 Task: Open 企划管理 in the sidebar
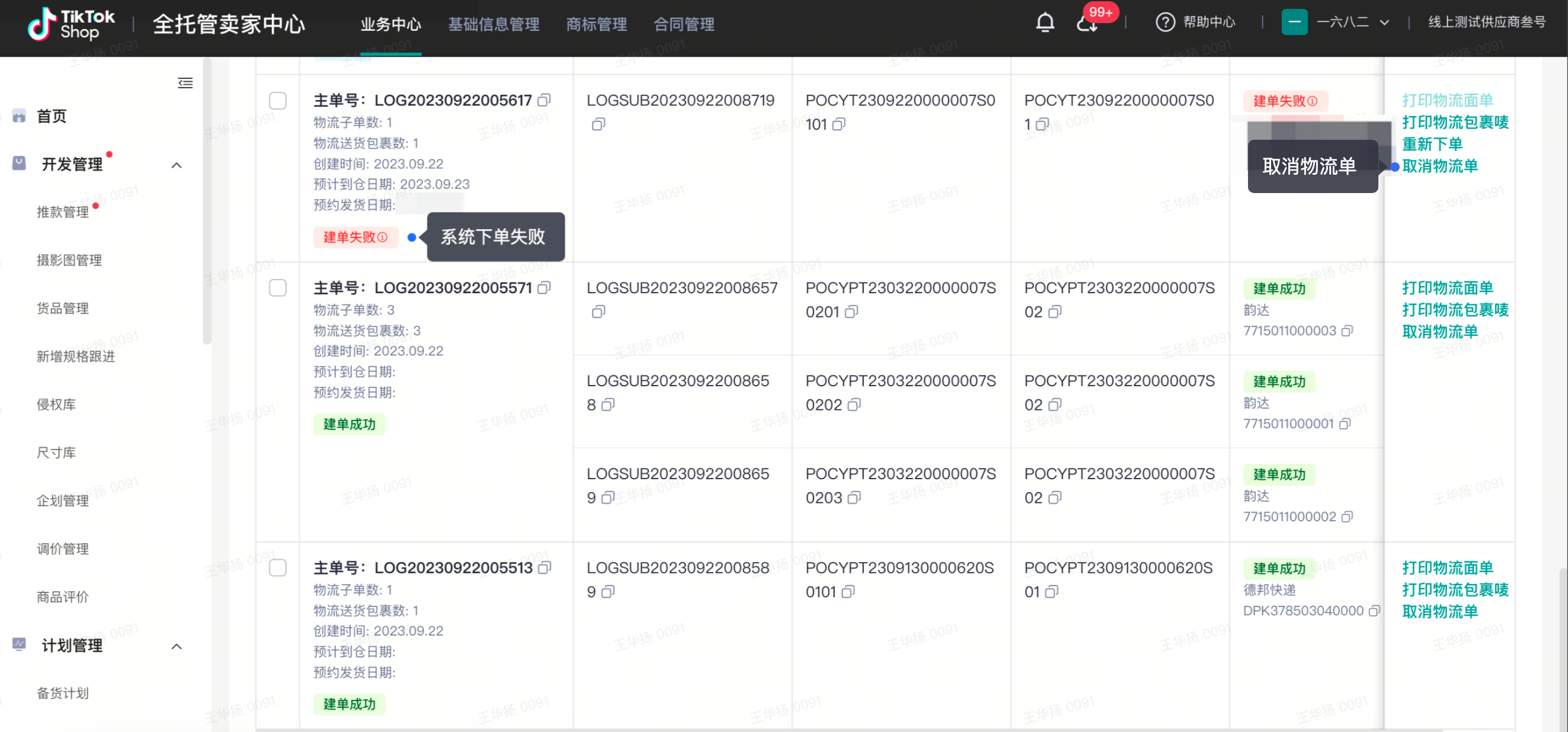63,500
